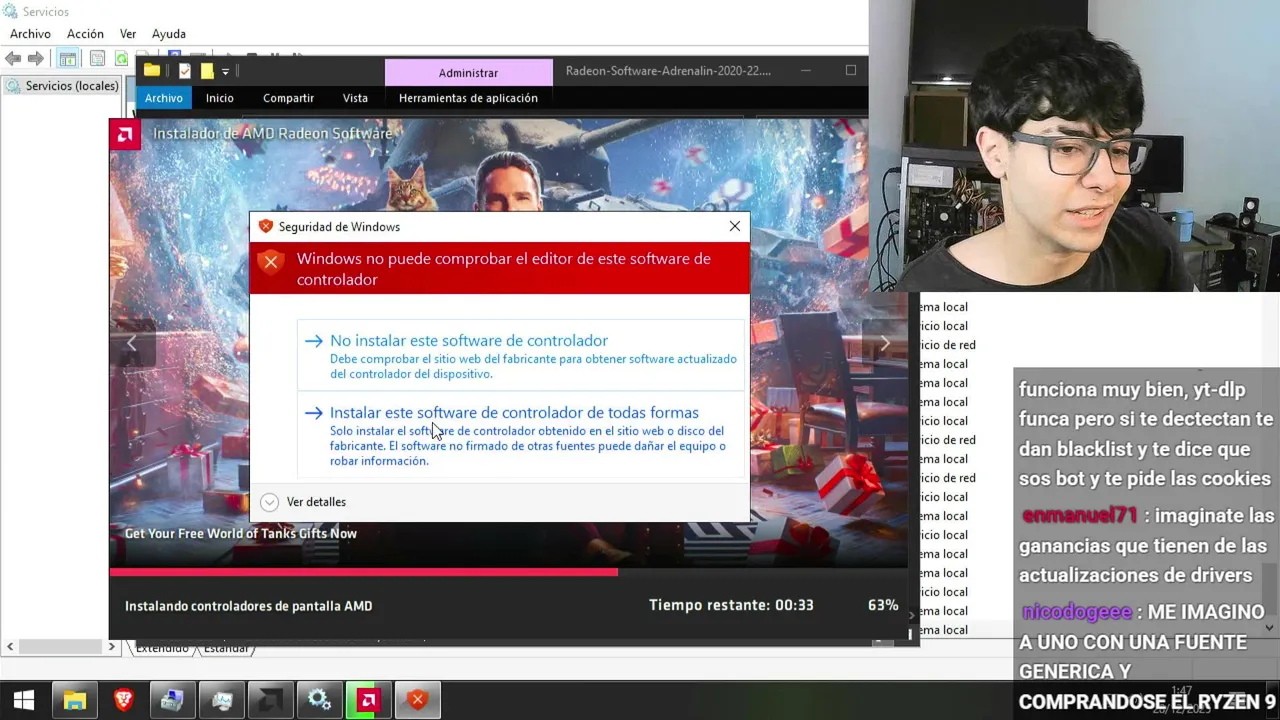Viewport: 1280px width, 720px height.
Task: Click Tiempo restante: 00:33 text
Action: pyautogui.click(x=731, y=605)
